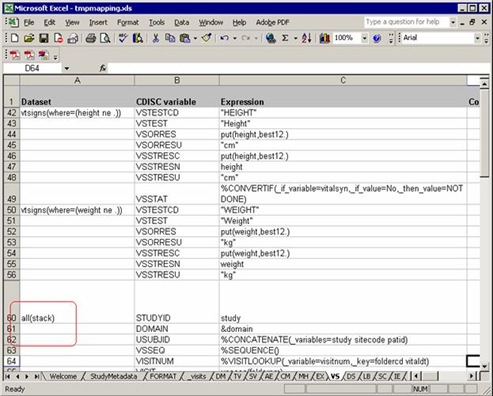Select column A header
The height and width of the screenshot is (396, 493).
pyautogui.click(x=77, y=80)
